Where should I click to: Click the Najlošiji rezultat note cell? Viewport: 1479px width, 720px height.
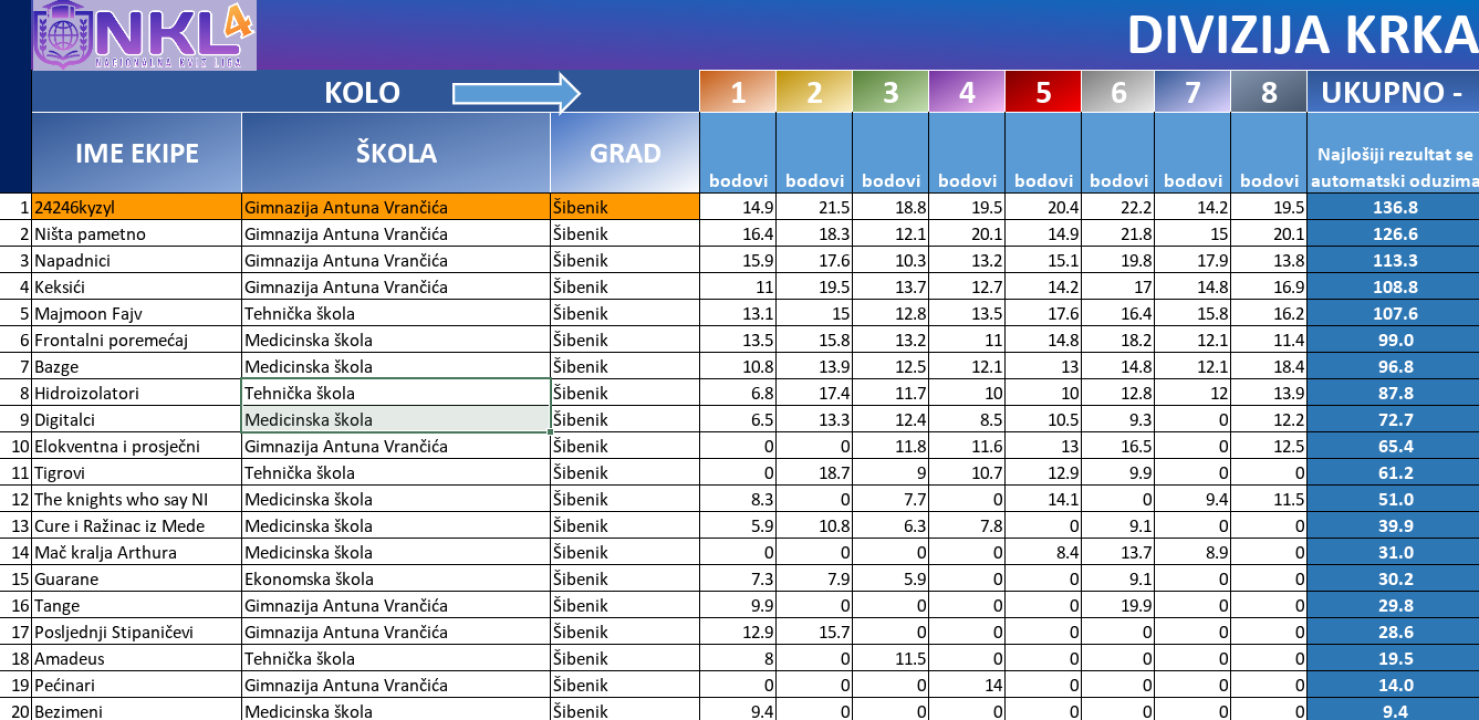click(x=1392, y=166)
